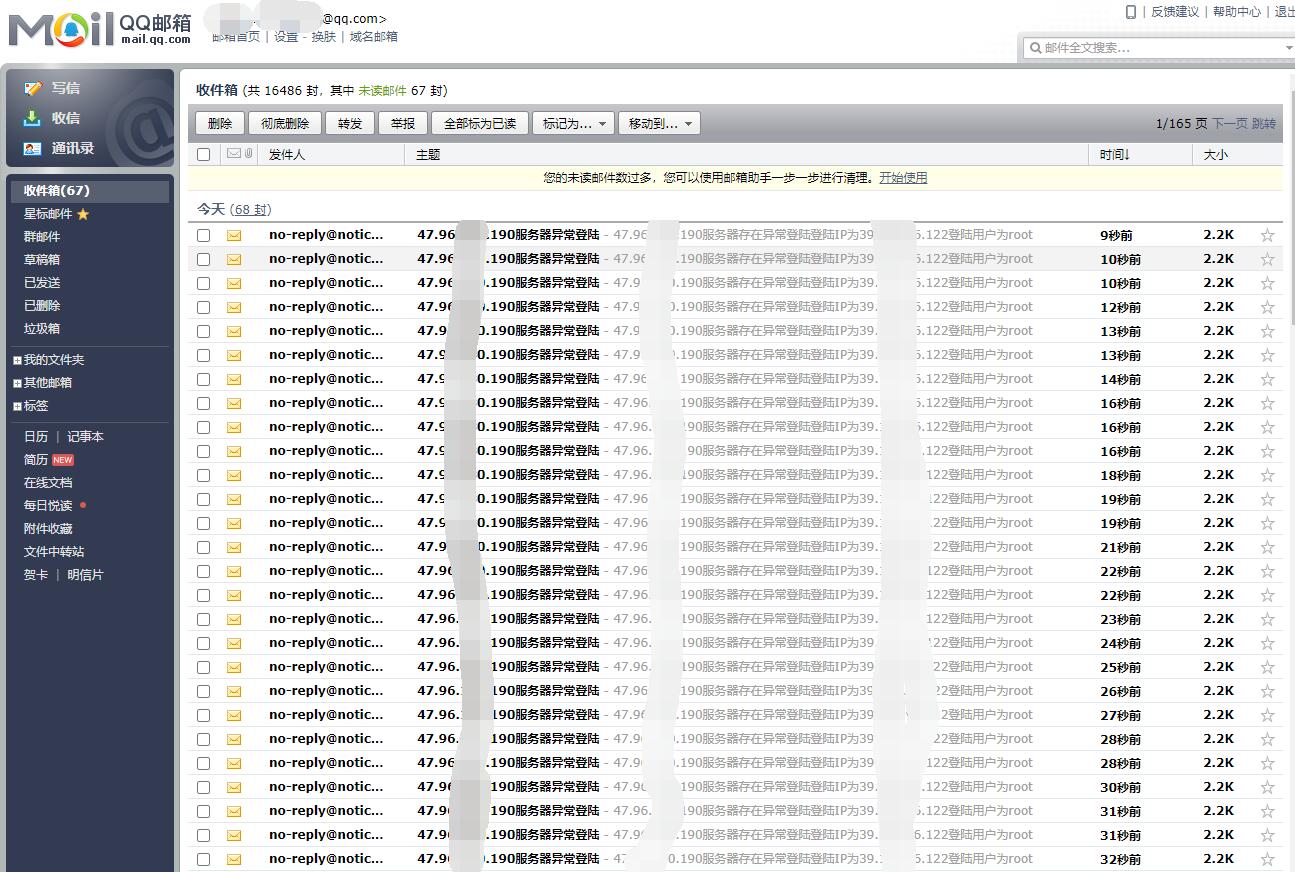Open the 移动到 dropdown menu

tap(659, 123)
